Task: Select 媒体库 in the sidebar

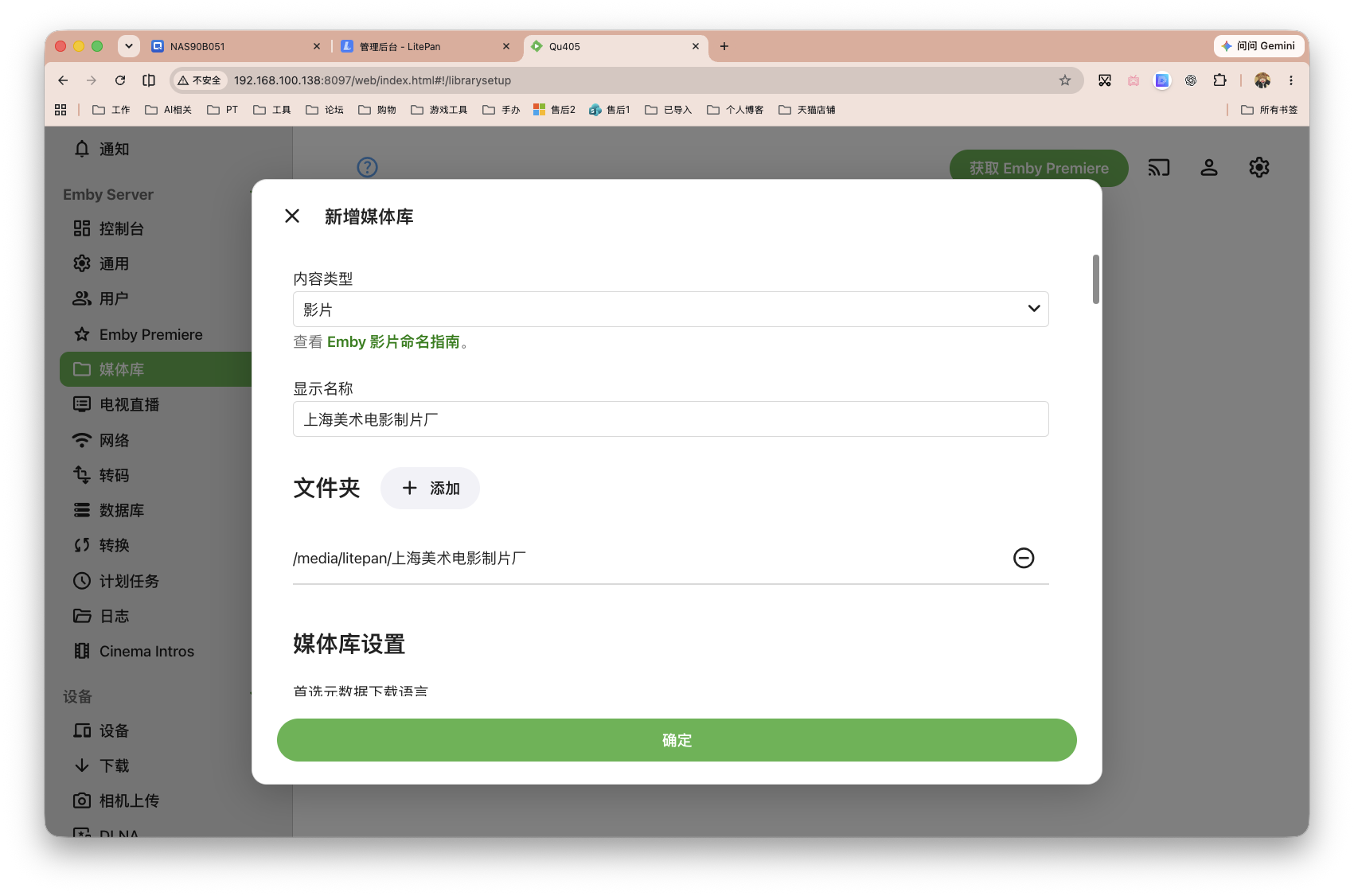Action: click(x=156, y=369)
